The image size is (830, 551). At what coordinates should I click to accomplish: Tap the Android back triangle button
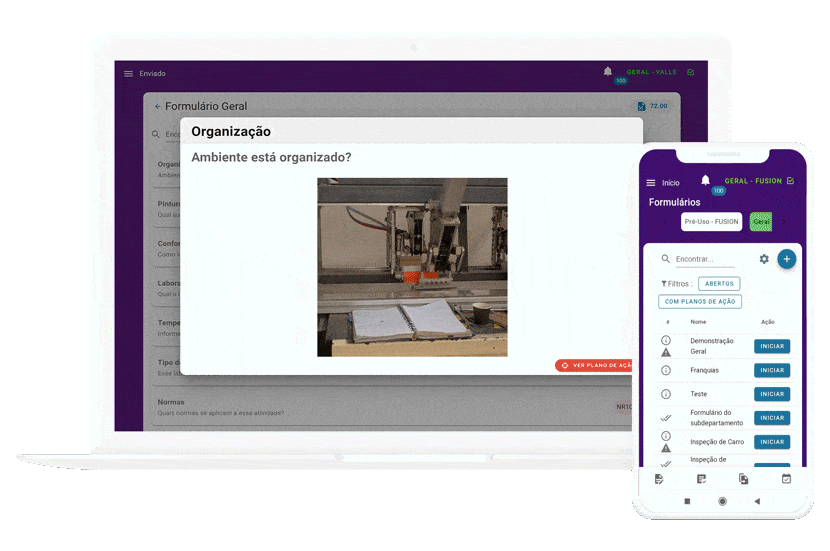[x=757, y=501]
